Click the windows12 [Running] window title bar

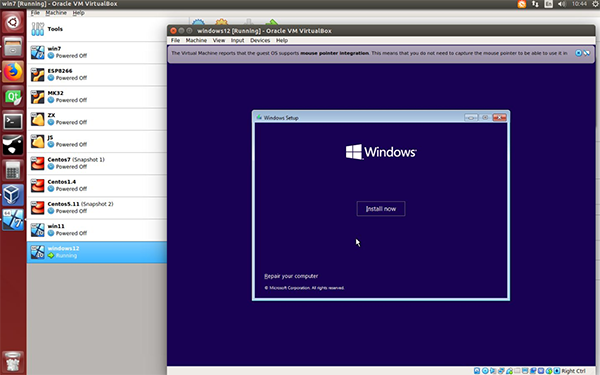[x=381, y=31]
